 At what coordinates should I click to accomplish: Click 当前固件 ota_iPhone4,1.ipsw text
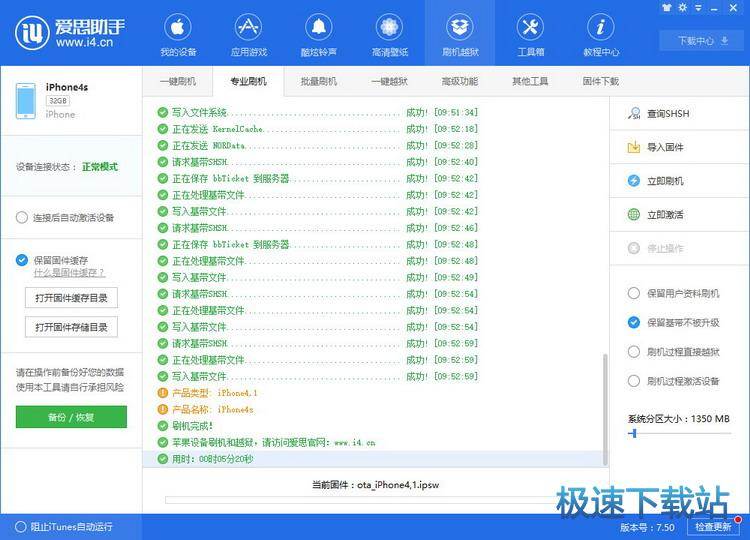[x=375, y=485]
